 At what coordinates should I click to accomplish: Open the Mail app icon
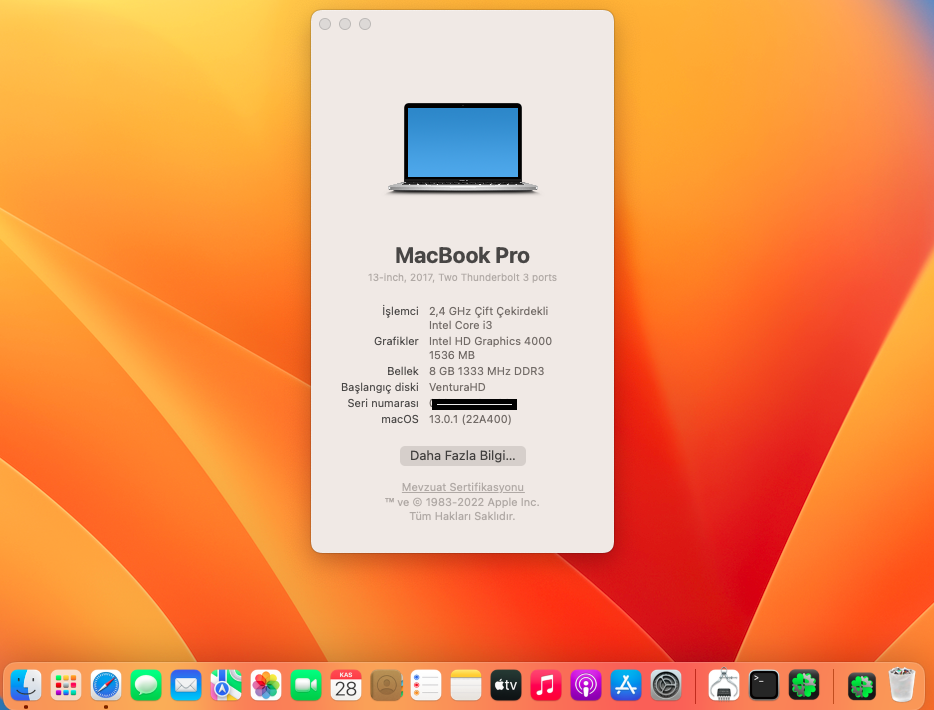(186, 685)
